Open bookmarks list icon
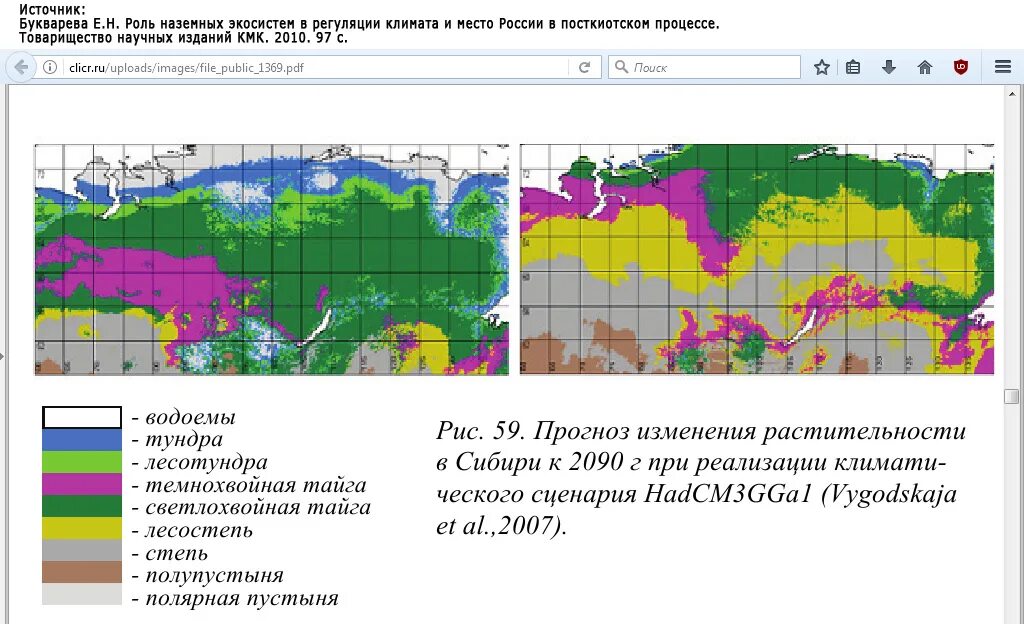This screenshot has height=624, width=1024. [x=853, y=67]
